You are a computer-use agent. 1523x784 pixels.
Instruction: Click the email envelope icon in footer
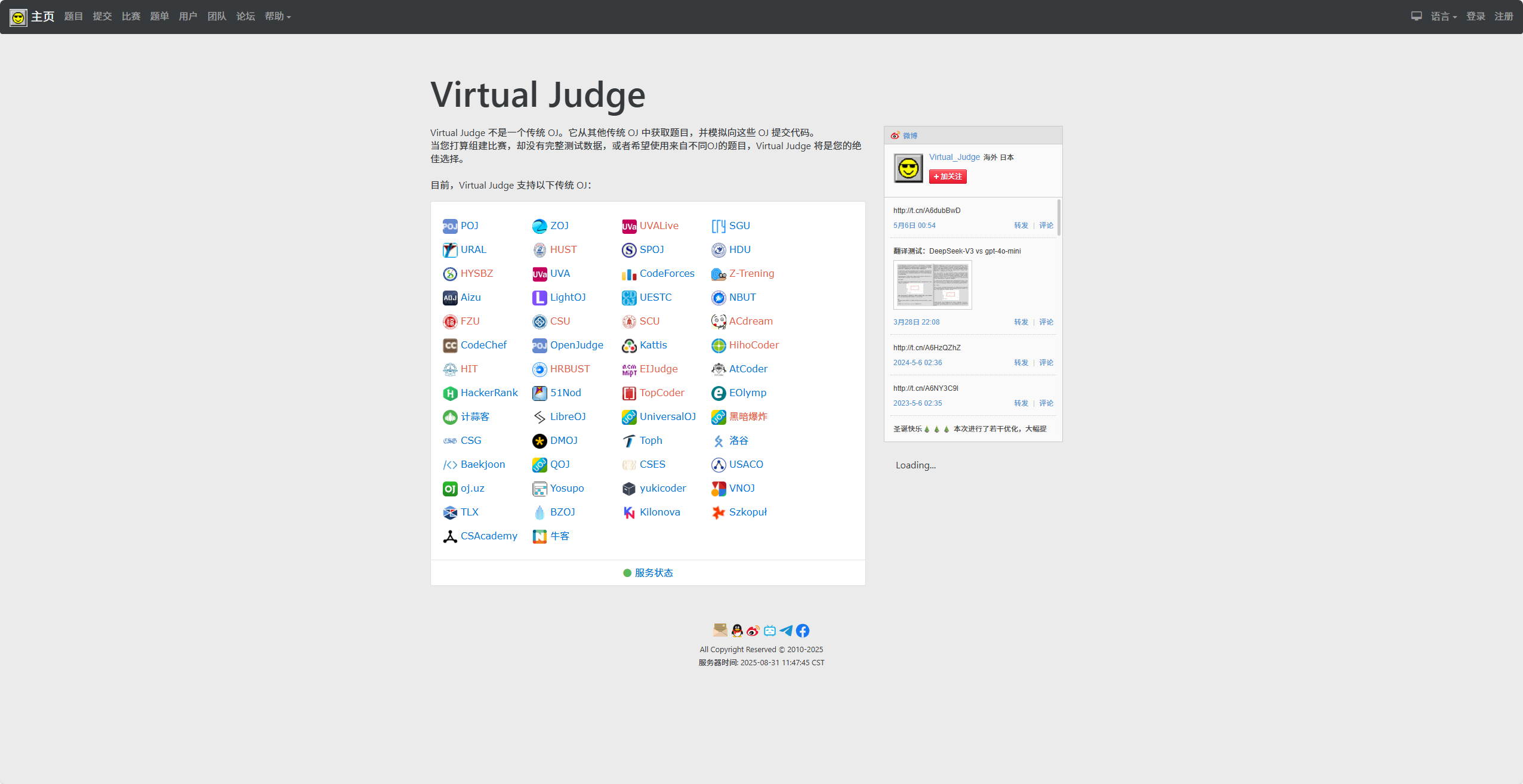[x=720, y=630]
